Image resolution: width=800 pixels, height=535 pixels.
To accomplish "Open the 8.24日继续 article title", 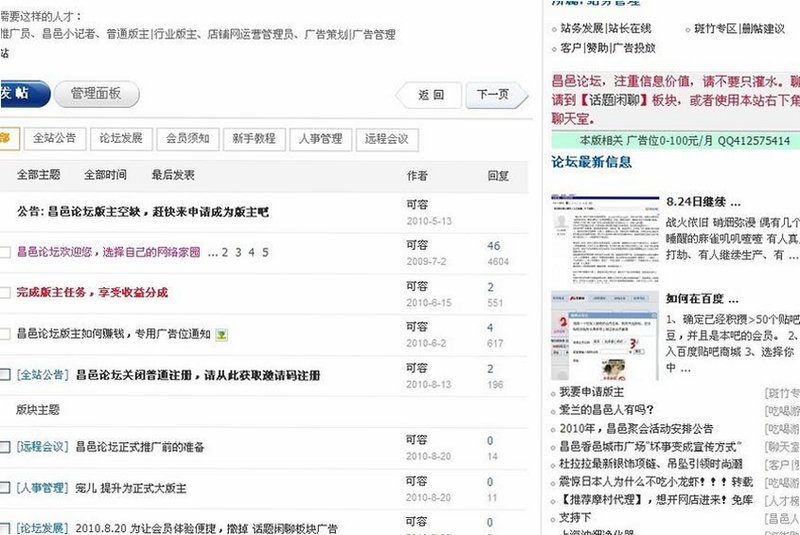I will 703,201.
